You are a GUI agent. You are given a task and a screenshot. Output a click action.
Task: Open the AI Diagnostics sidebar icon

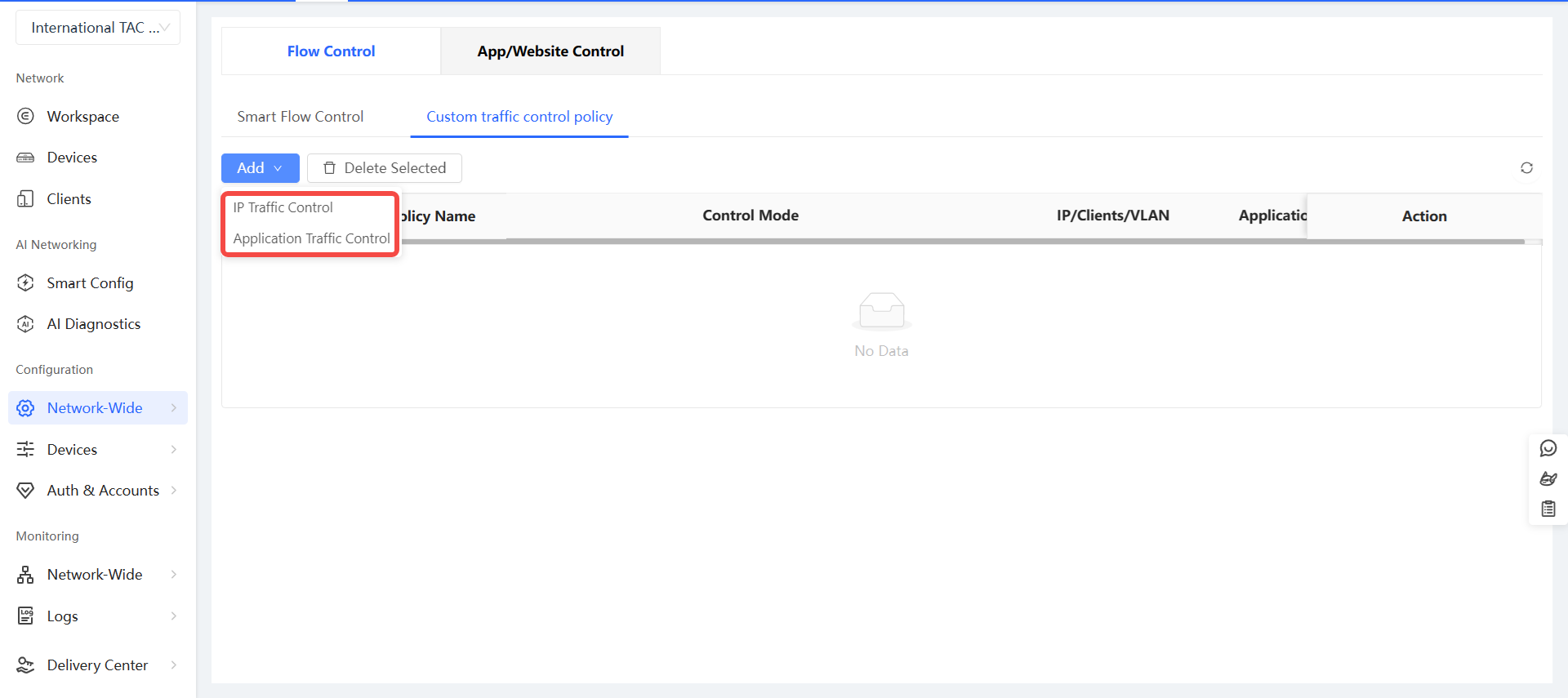coord(26,324)
